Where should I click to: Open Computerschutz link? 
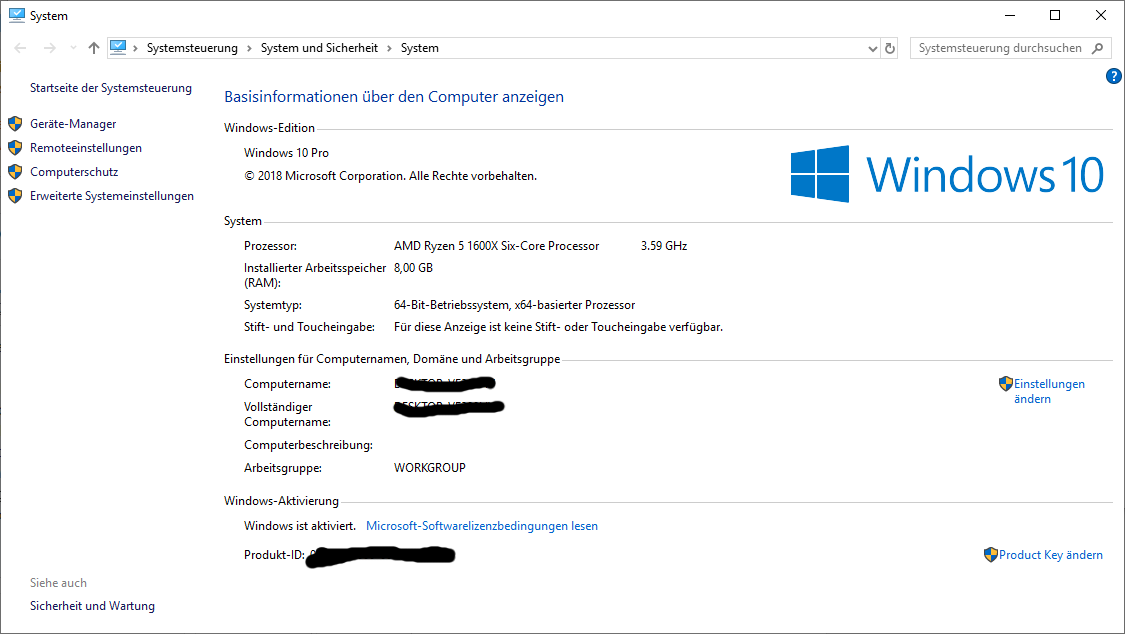pos(74,172)
